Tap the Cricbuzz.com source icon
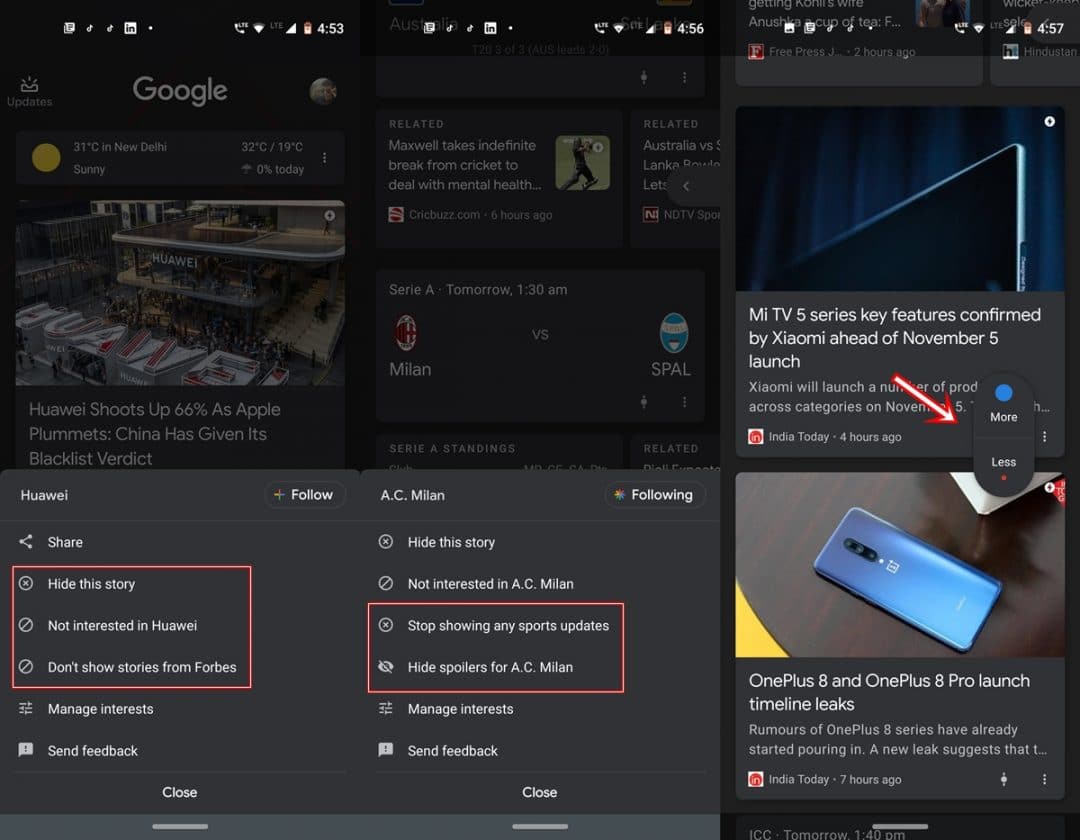This screenshot has width=1080, height=840. point(396,215)
